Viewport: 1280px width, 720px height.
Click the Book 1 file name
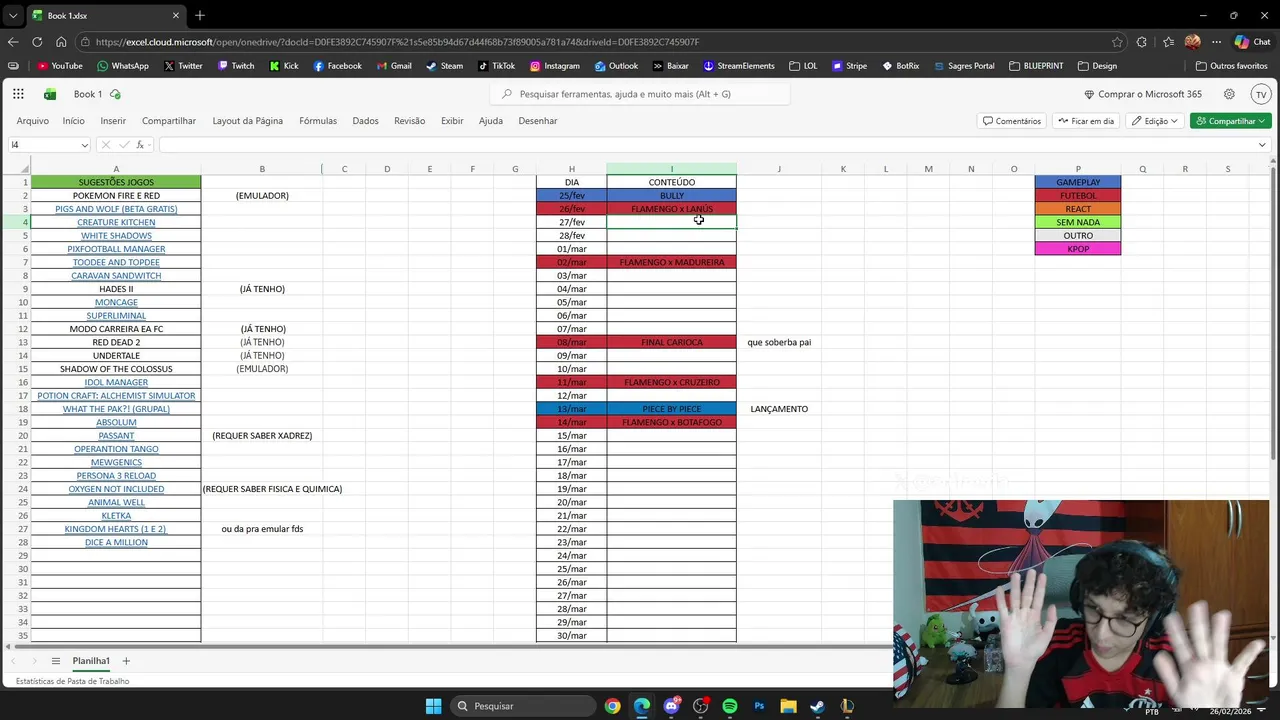(88, 94)
